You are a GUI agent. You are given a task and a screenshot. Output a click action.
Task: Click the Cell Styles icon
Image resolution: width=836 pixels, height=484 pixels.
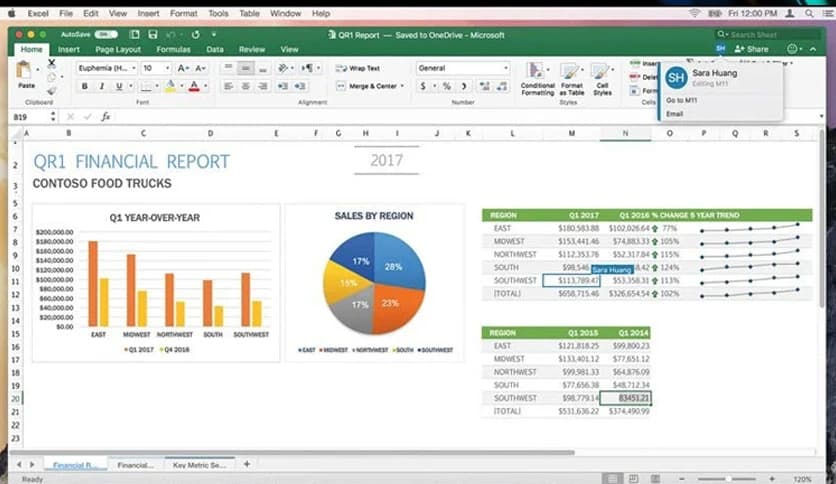(602, 76)
